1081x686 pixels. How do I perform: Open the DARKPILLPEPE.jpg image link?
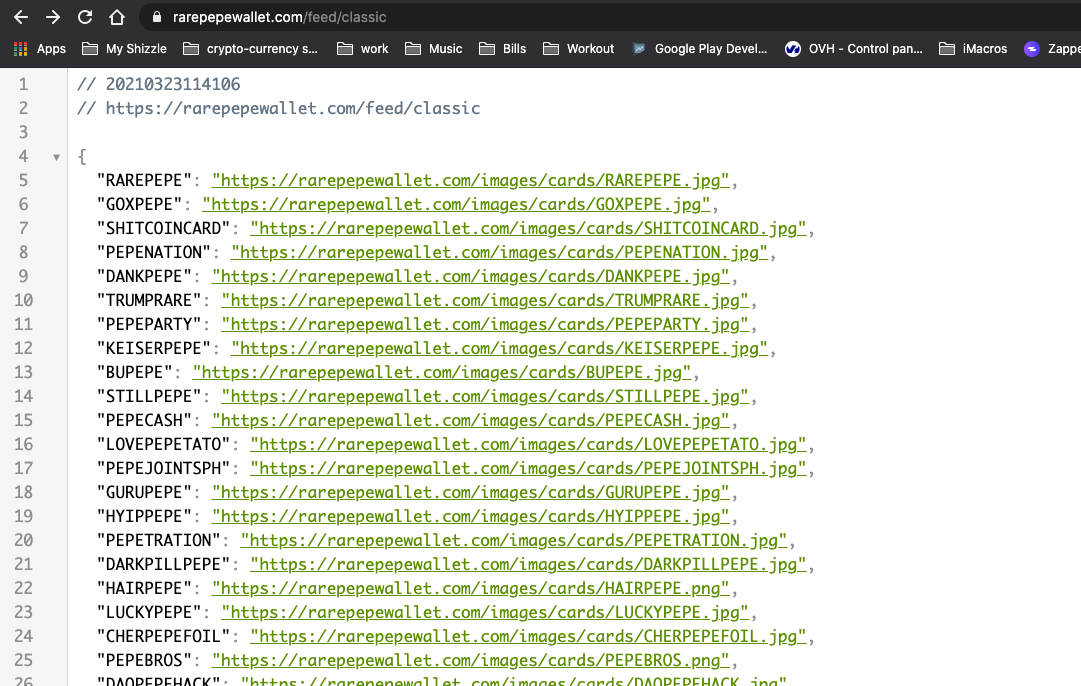click(528, 565)
